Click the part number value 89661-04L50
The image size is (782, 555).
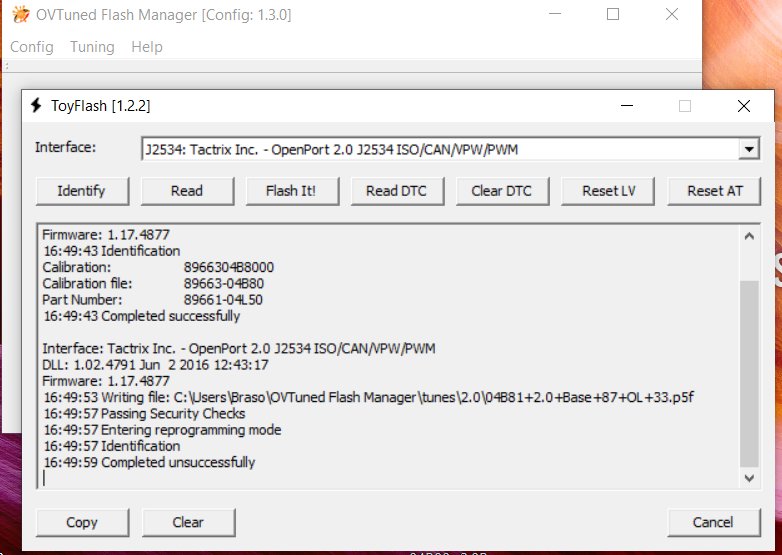click(223, 300)
